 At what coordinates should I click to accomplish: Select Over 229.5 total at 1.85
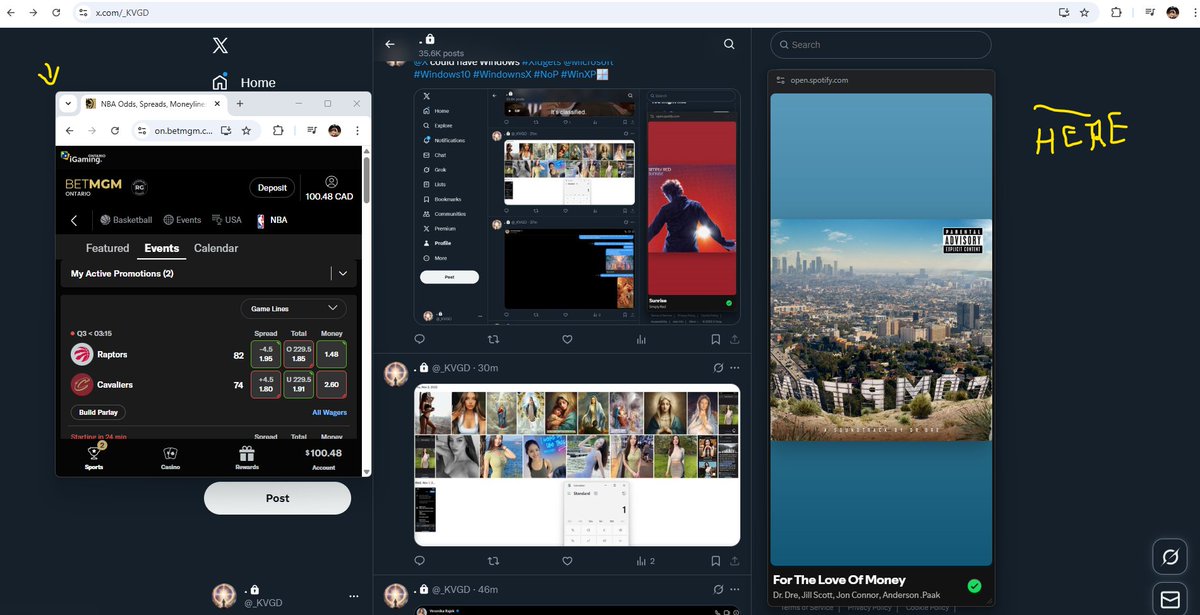point(298,354)
